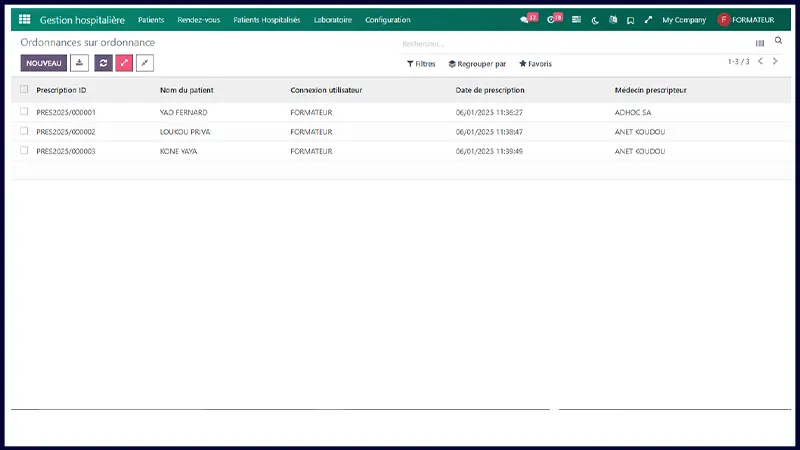The image size is (800, 450).
Task: Toggle fullscreen with the top bar arrows icon
Action: tap(648, 19)
